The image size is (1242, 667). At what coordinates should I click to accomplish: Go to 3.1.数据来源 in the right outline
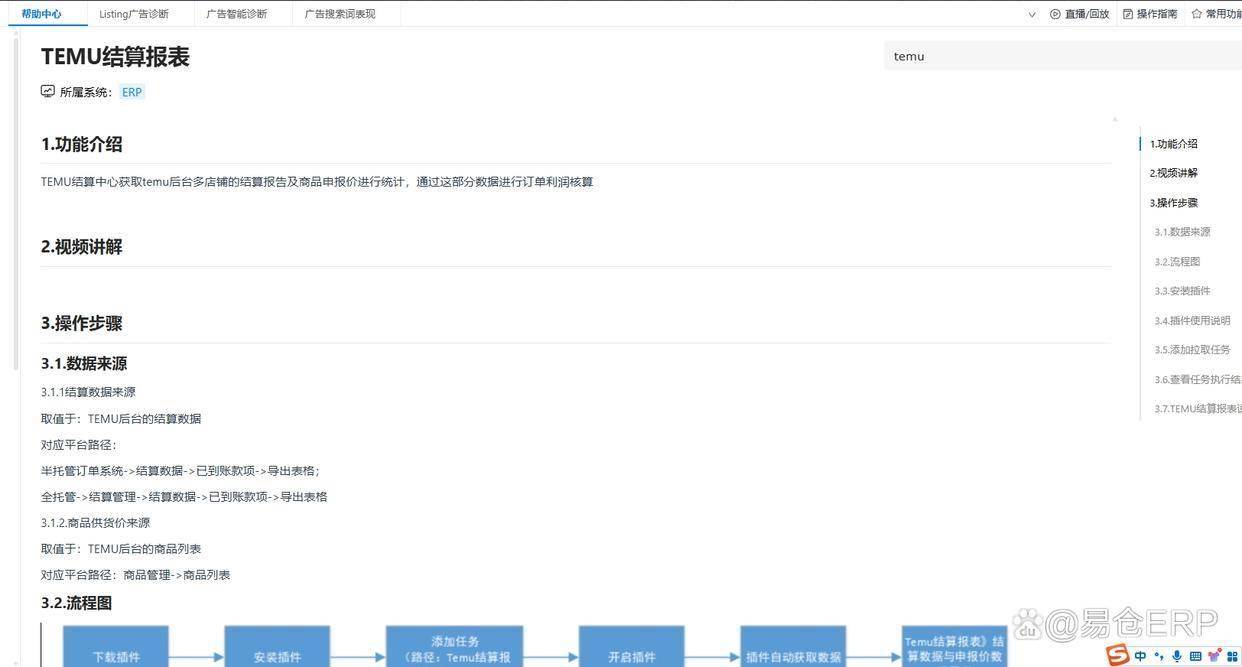click(x=1182, y=232)
